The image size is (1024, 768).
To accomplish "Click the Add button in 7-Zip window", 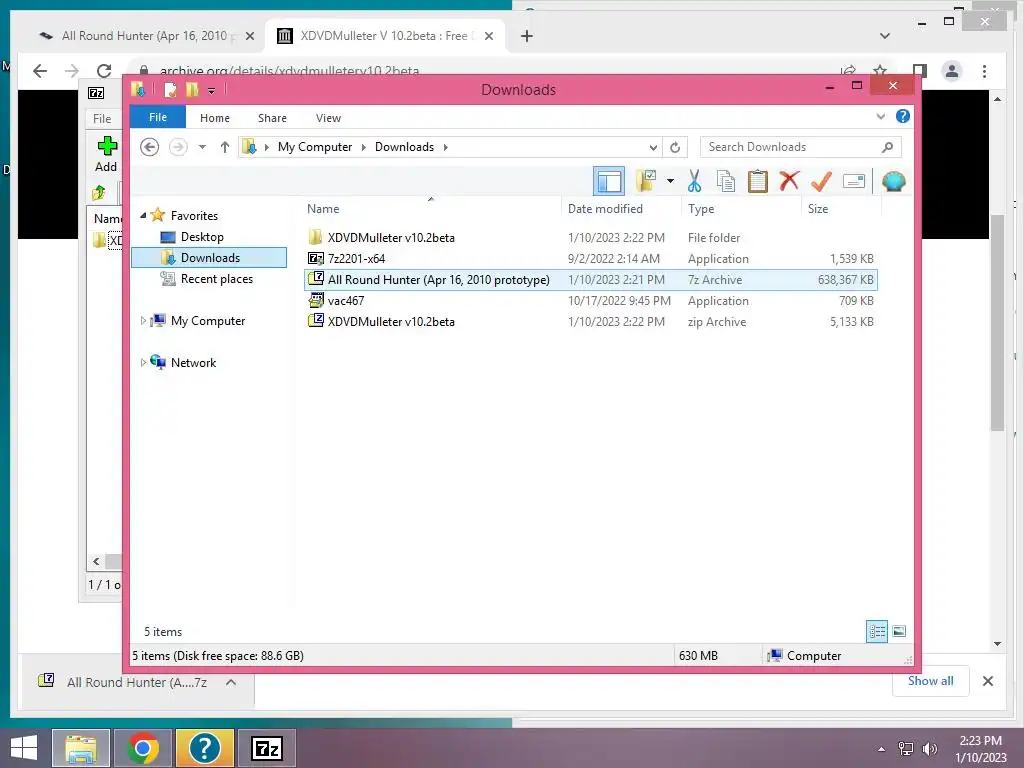I will [106, 154].
